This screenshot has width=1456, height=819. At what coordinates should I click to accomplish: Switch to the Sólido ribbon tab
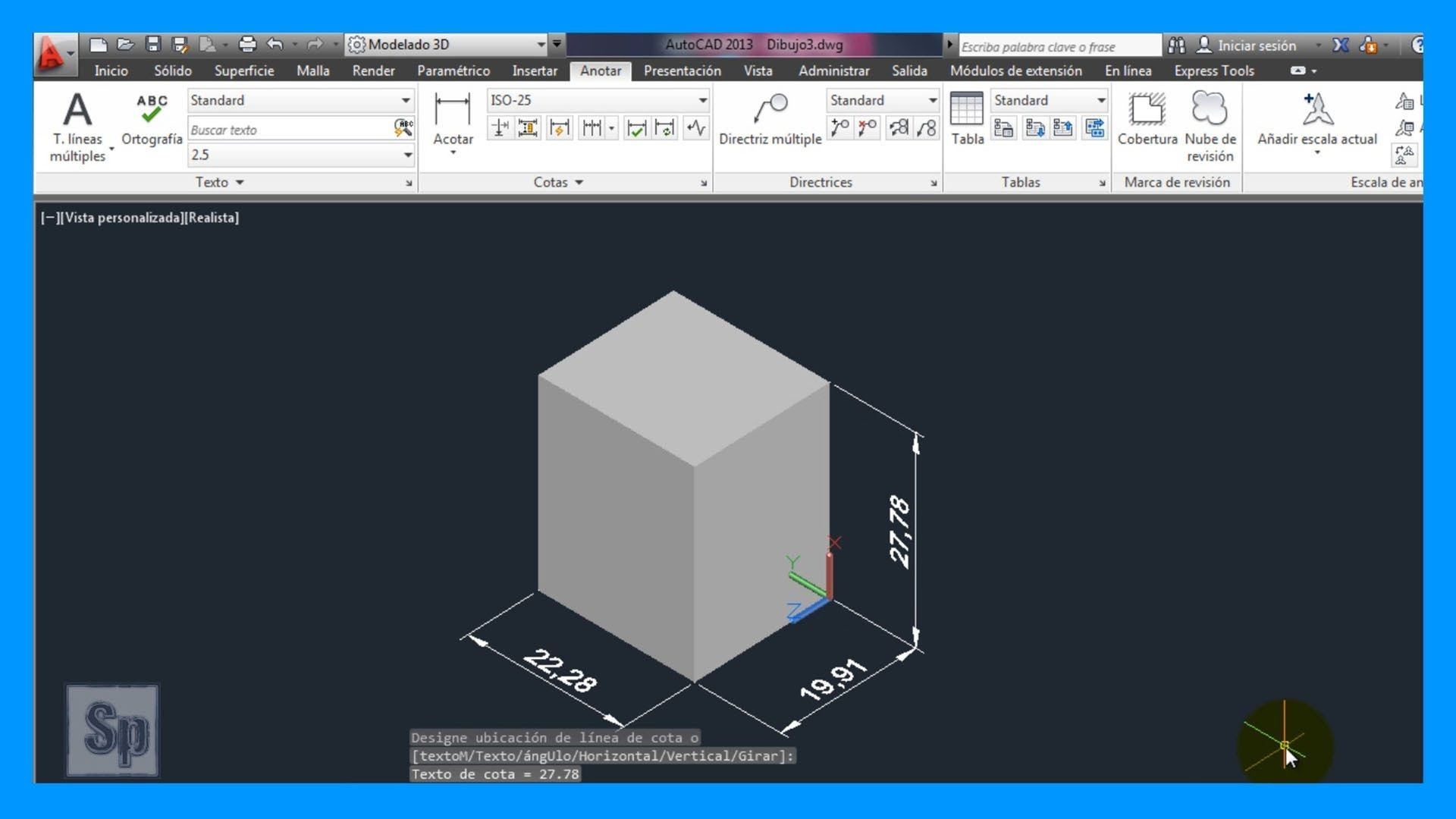[173, 71]
